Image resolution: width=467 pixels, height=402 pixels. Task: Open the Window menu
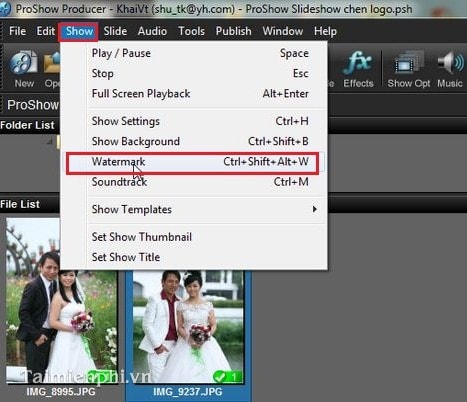[x=283, y=31]
